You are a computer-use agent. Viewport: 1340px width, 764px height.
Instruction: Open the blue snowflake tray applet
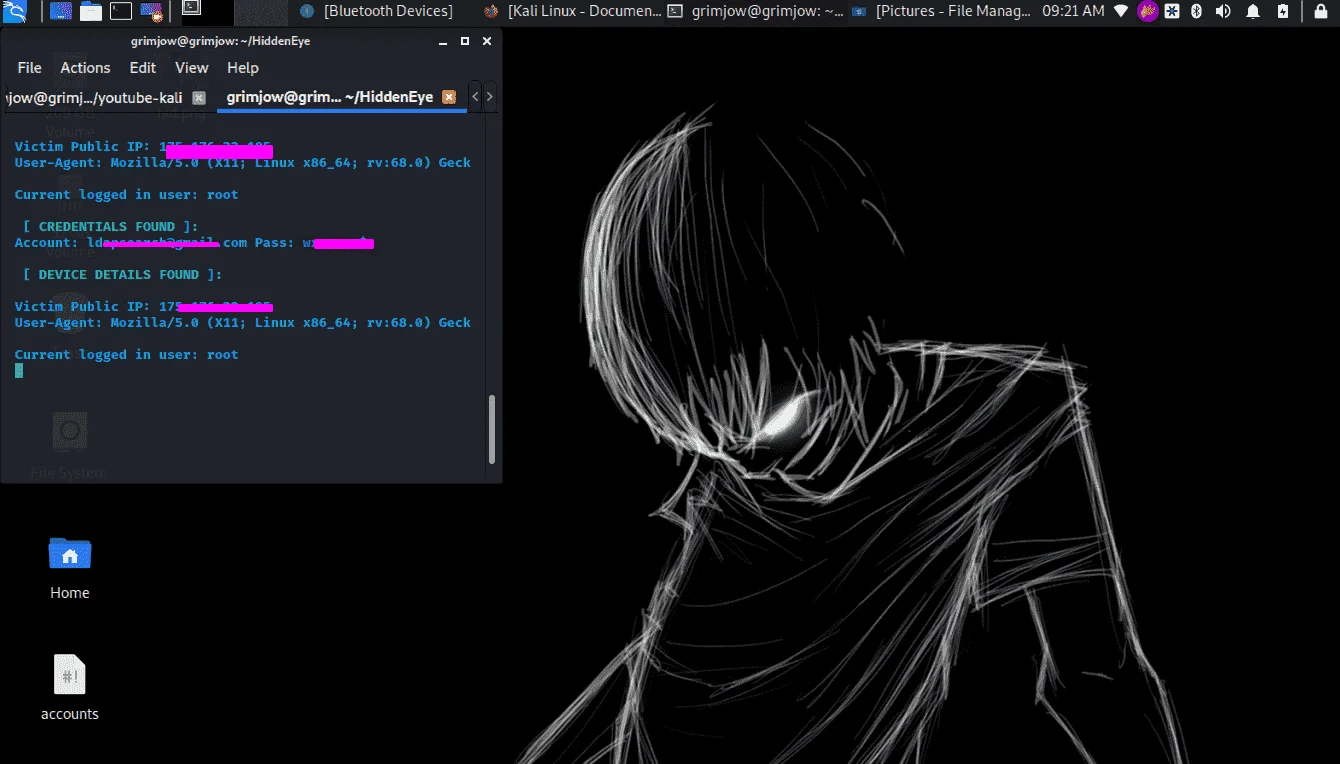tap(1172, 12)
